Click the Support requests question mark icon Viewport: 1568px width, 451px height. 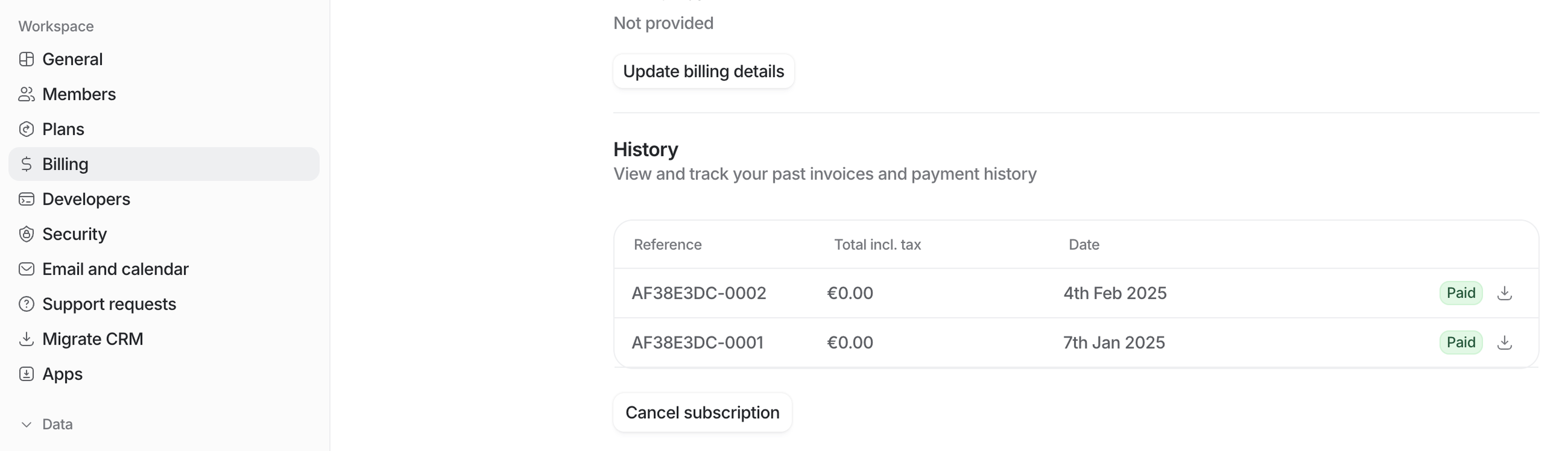coord(26,304)
